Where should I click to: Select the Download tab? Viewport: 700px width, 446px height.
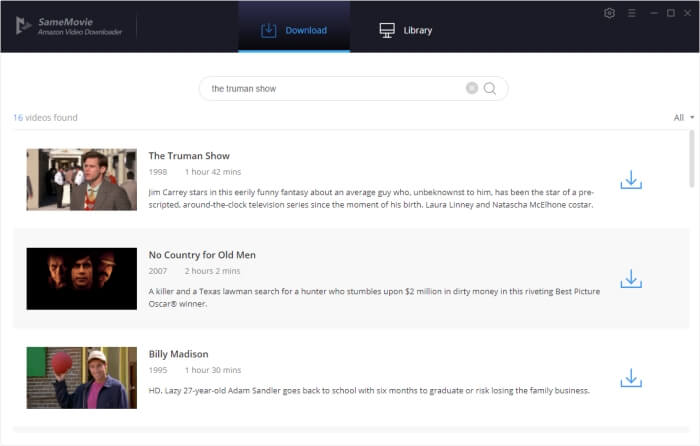[294, 30]
